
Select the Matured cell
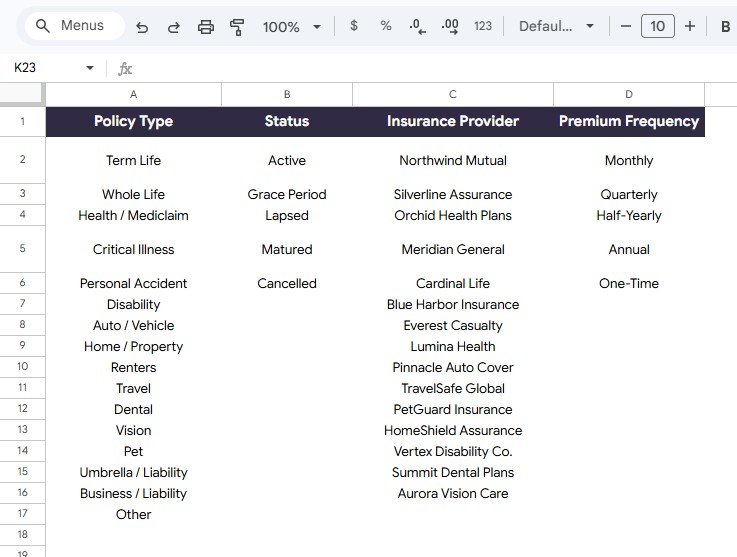(x=287, y=249)
